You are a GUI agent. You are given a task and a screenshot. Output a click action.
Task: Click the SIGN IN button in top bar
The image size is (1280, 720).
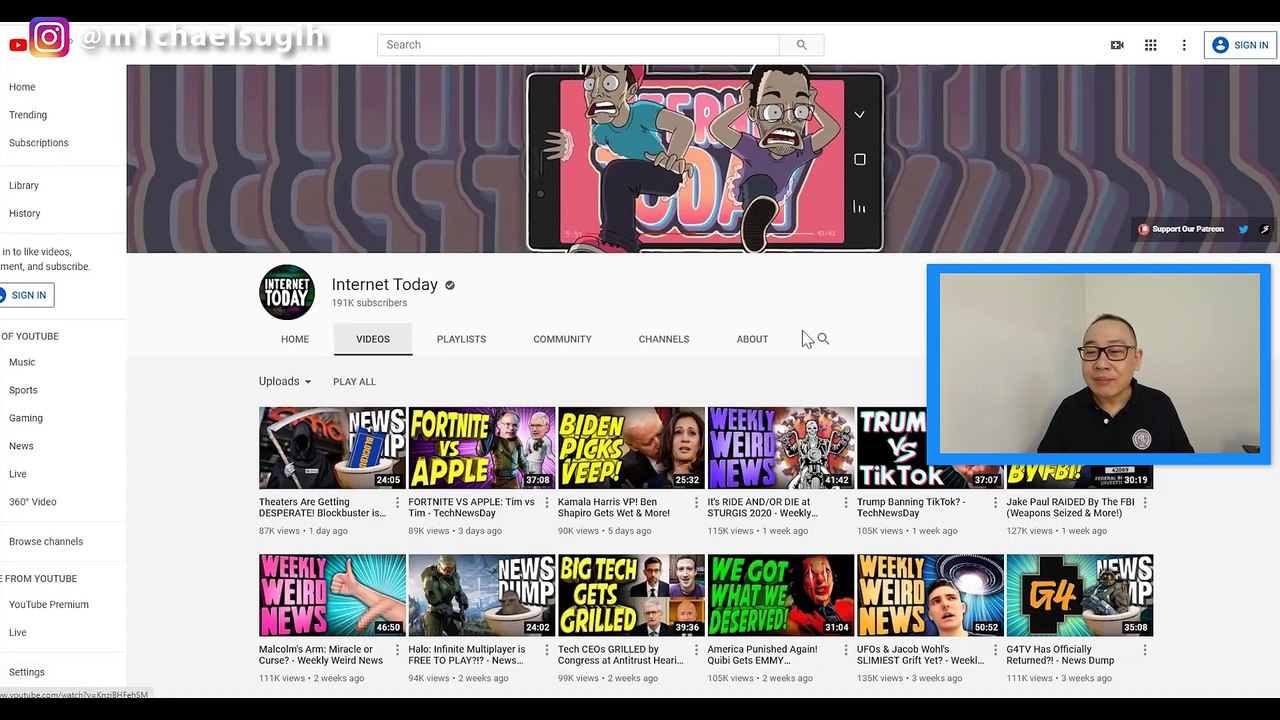tap(1240, 45)
